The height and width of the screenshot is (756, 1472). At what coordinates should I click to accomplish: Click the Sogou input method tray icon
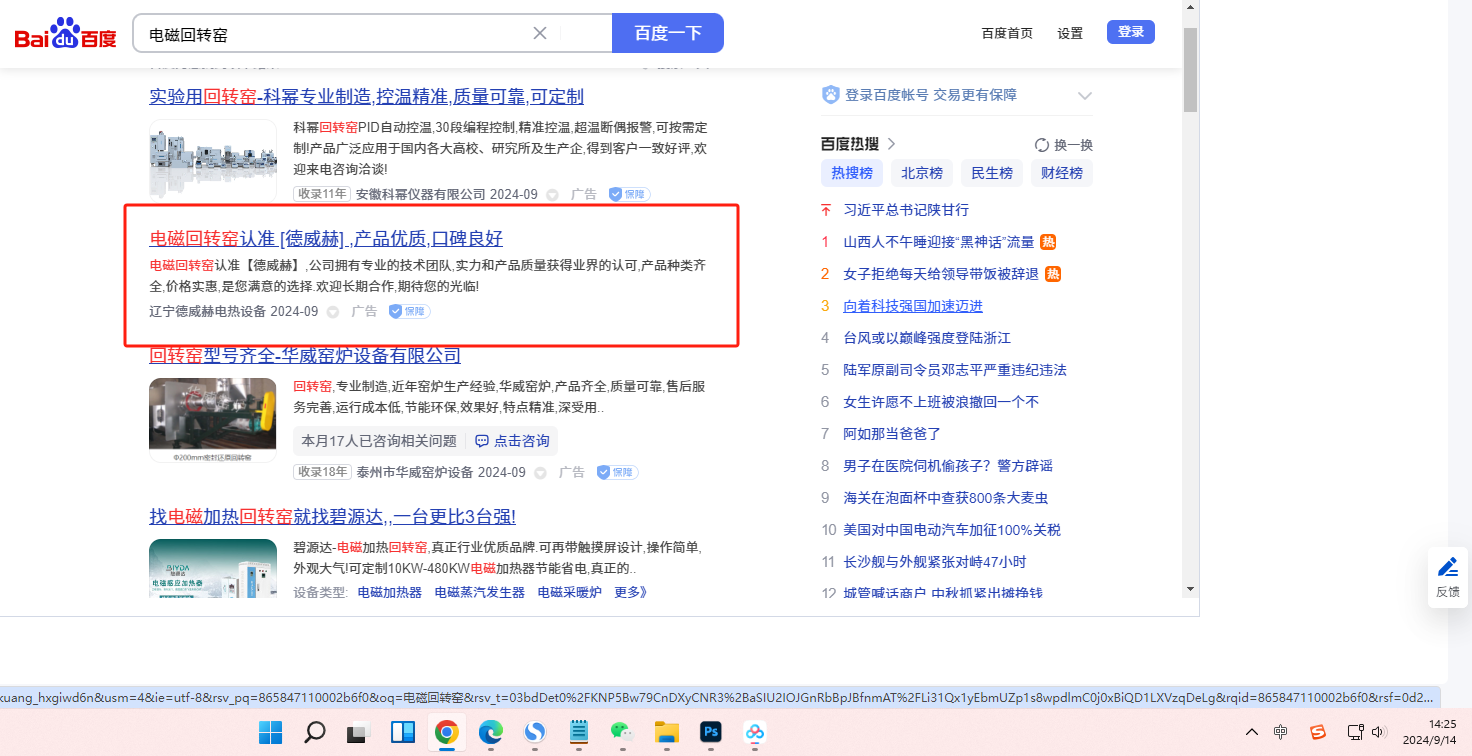coord(1318,732)
